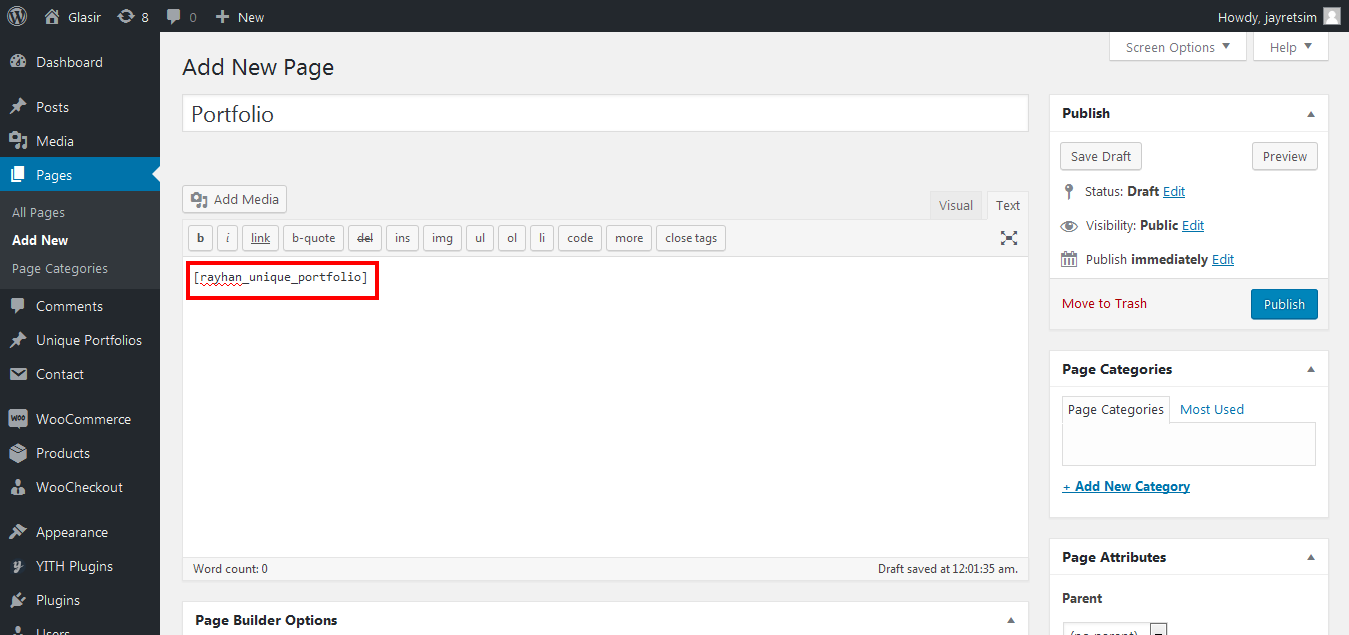The height and width of the screenshot is (635, 1349).
Task: Click the Save Draft button
Action: coord(1101,156)
